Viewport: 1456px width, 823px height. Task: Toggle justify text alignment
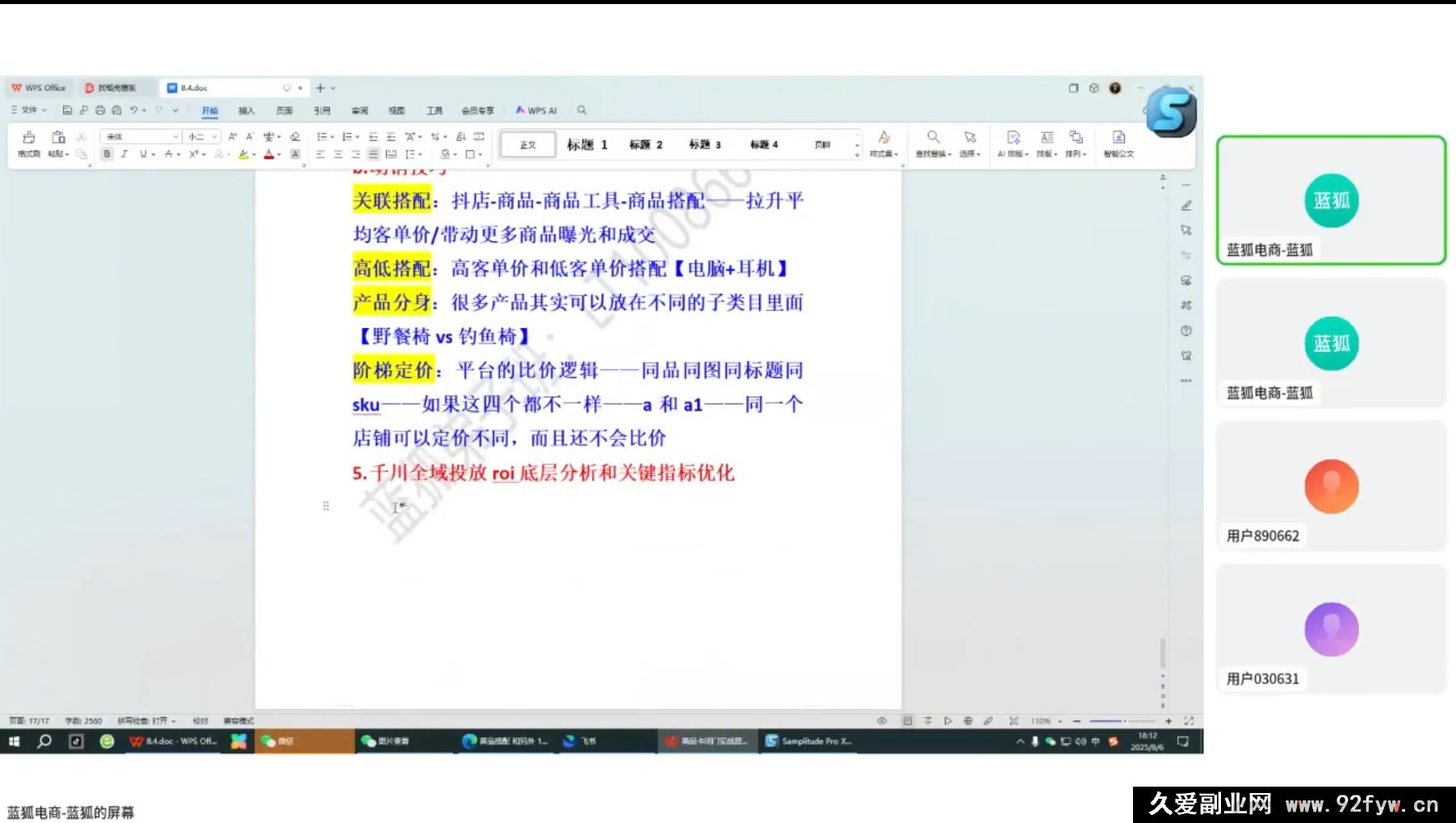pos(373,153)
